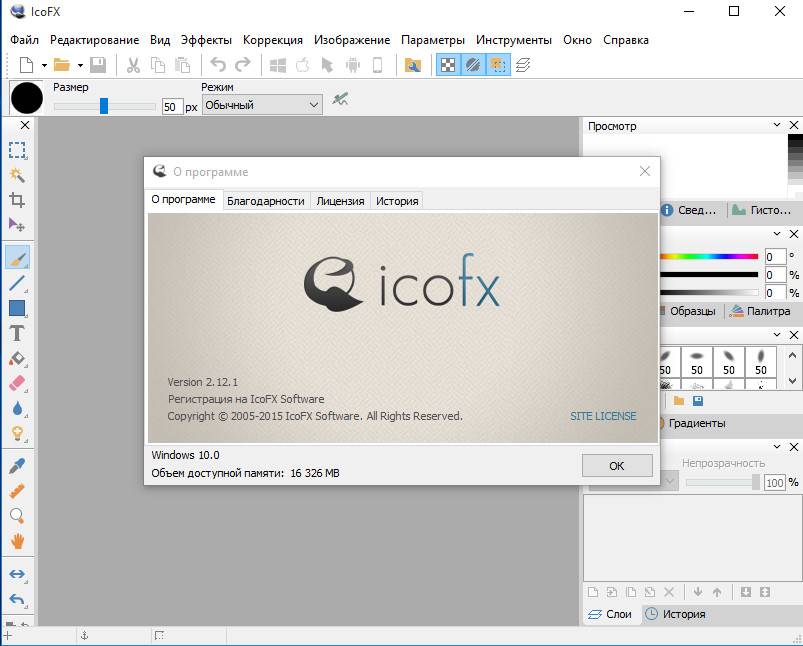Select the magic wand tool
803x646 pixels.
17,175
